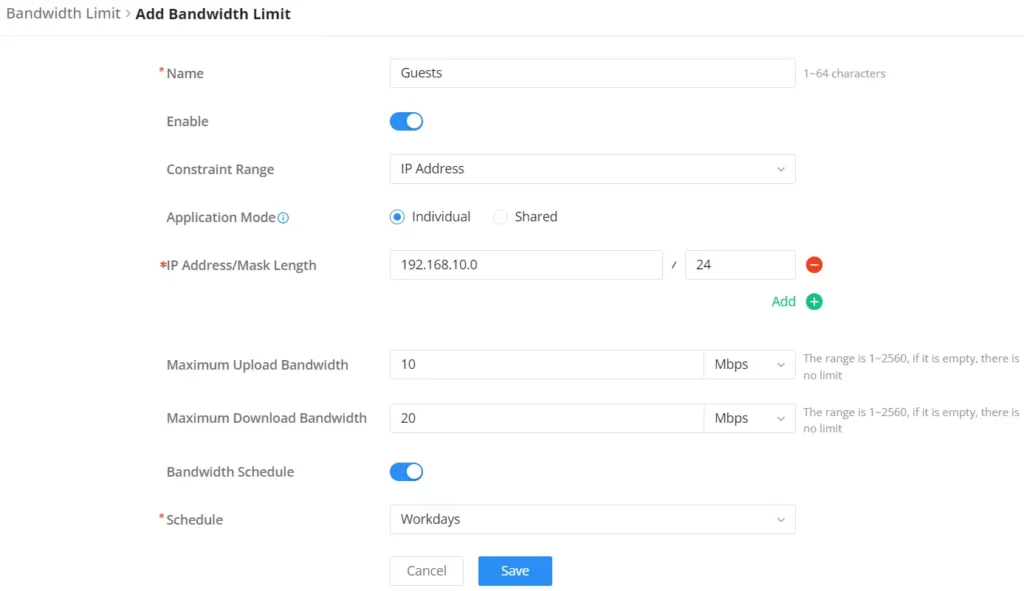This screenshot has width=1024, height=591.
Task: Toggle the Bandwidth Schedule switch
Action: pyautogui.click(x=406, y=471)
